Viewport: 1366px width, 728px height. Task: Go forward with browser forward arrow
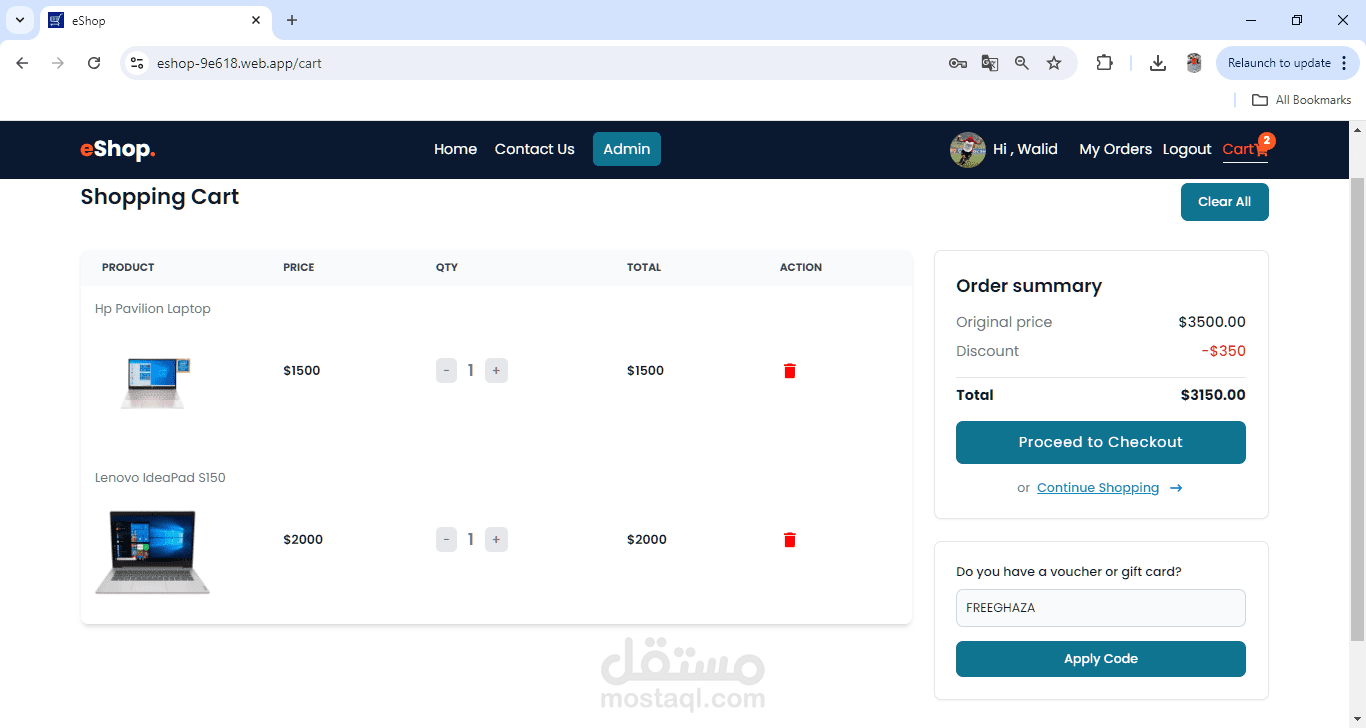[58, 63]
